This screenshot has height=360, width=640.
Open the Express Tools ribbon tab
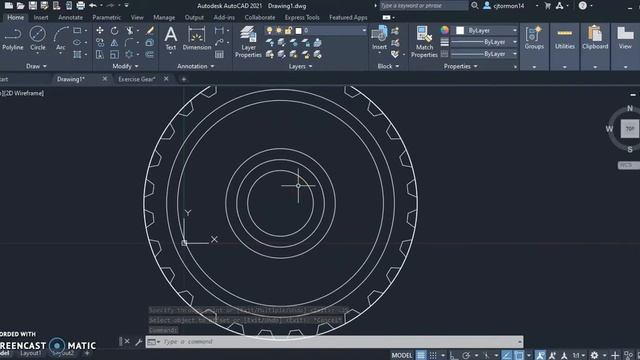[x=302, y=18]
